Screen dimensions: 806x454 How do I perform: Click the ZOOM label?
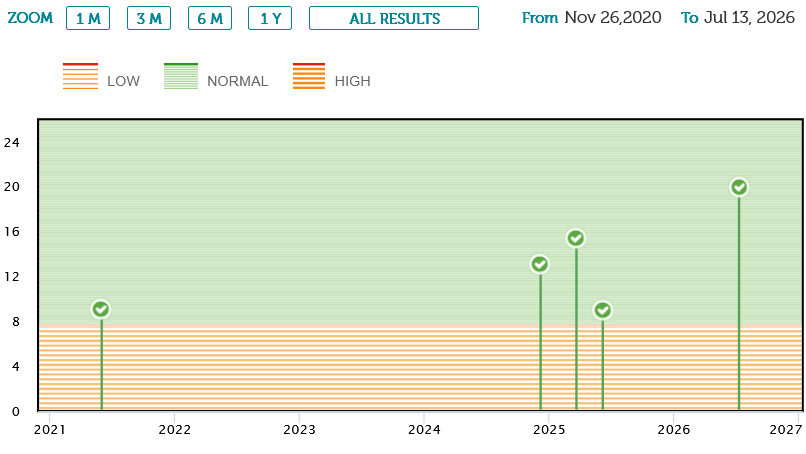(30, 18)
